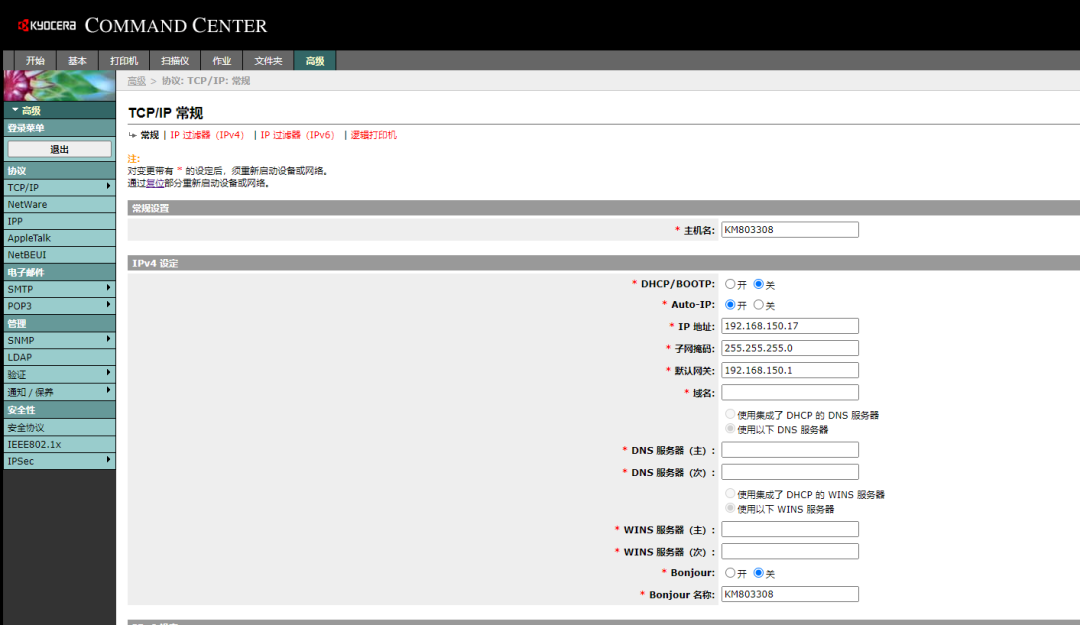Image resolution: width=1080 pixels, height=625 pixels.
Task: Select 使用集成了 DHCP 的 WINS 服务器 radio
Action: point(729,494)
